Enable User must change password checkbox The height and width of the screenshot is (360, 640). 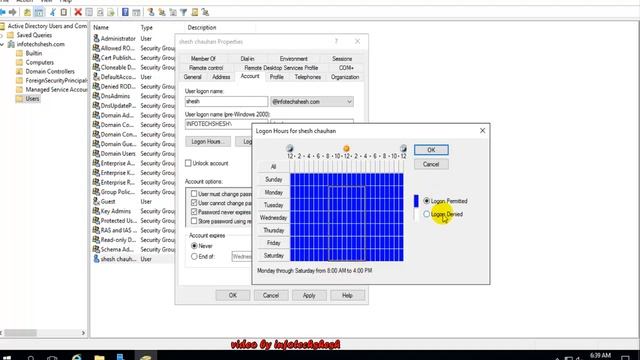[194, 194]
